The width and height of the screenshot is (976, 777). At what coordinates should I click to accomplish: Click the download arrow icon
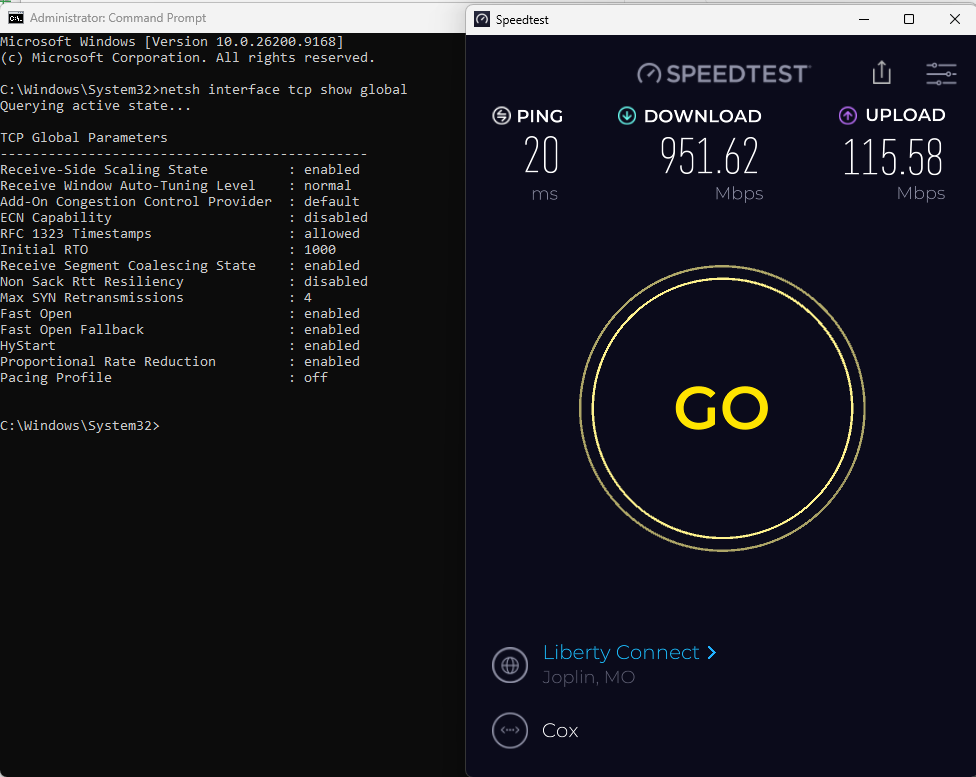627,116
